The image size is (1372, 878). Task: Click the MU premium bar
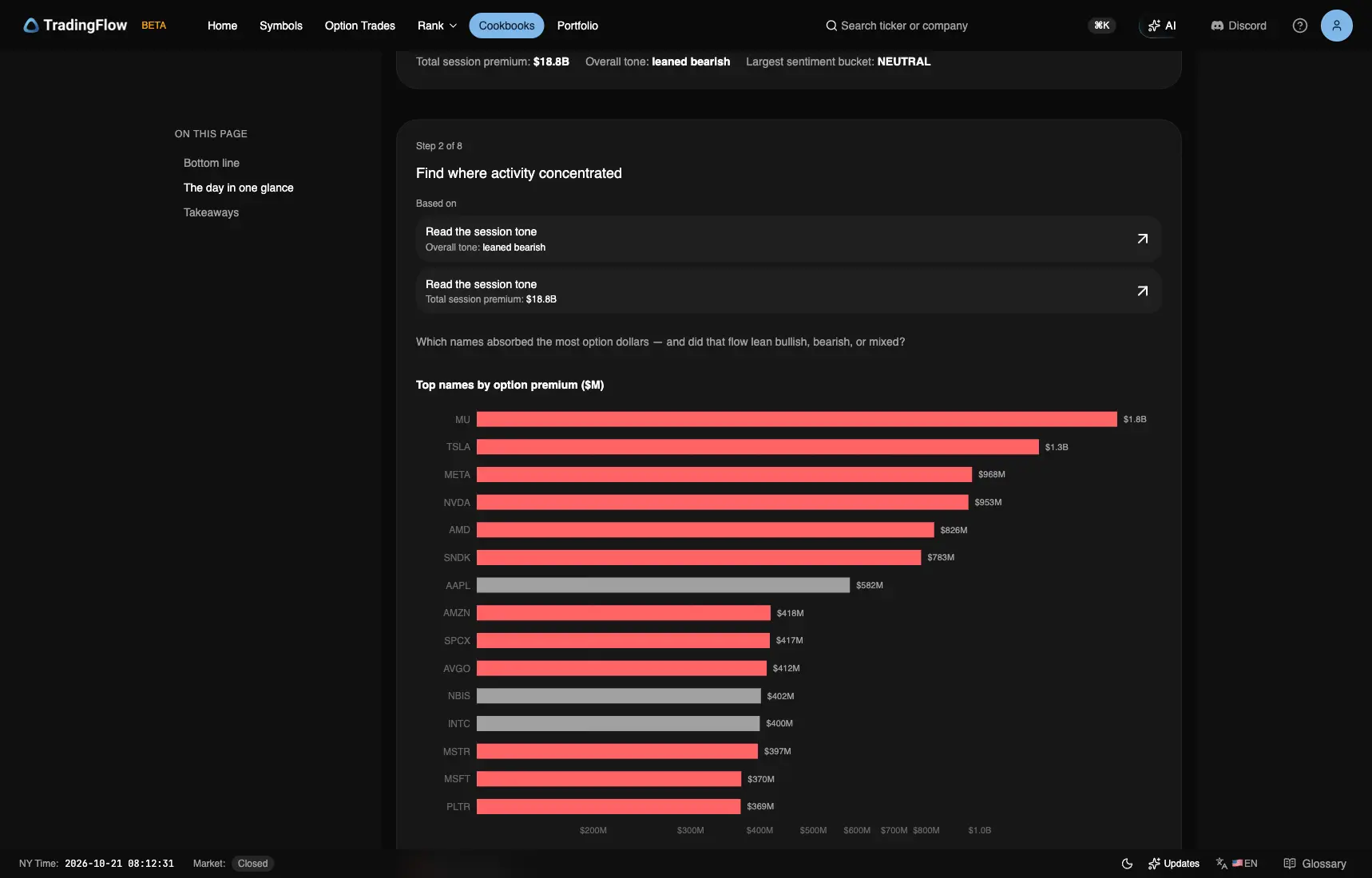(x=797, y=419)
